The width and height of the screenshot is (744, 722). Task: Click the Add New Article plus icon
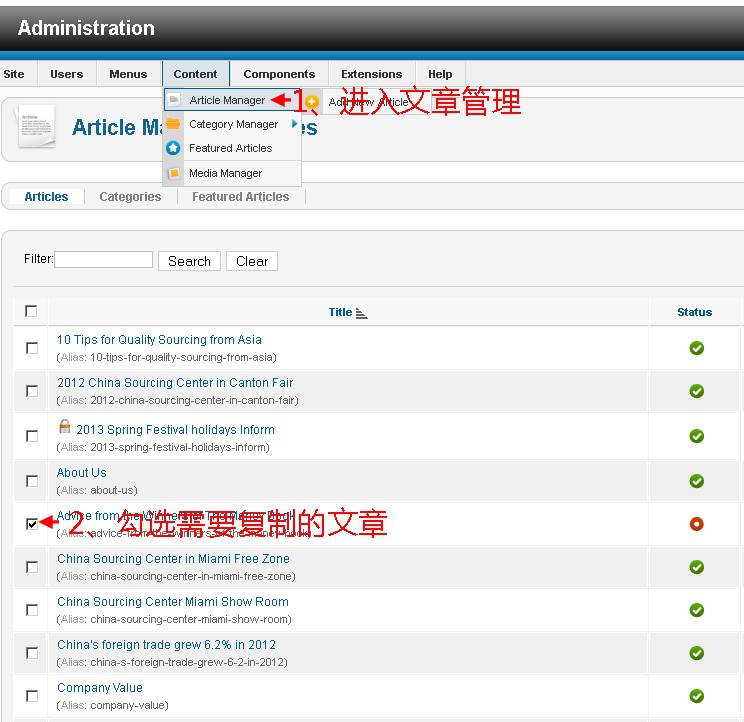coord(312,102)
